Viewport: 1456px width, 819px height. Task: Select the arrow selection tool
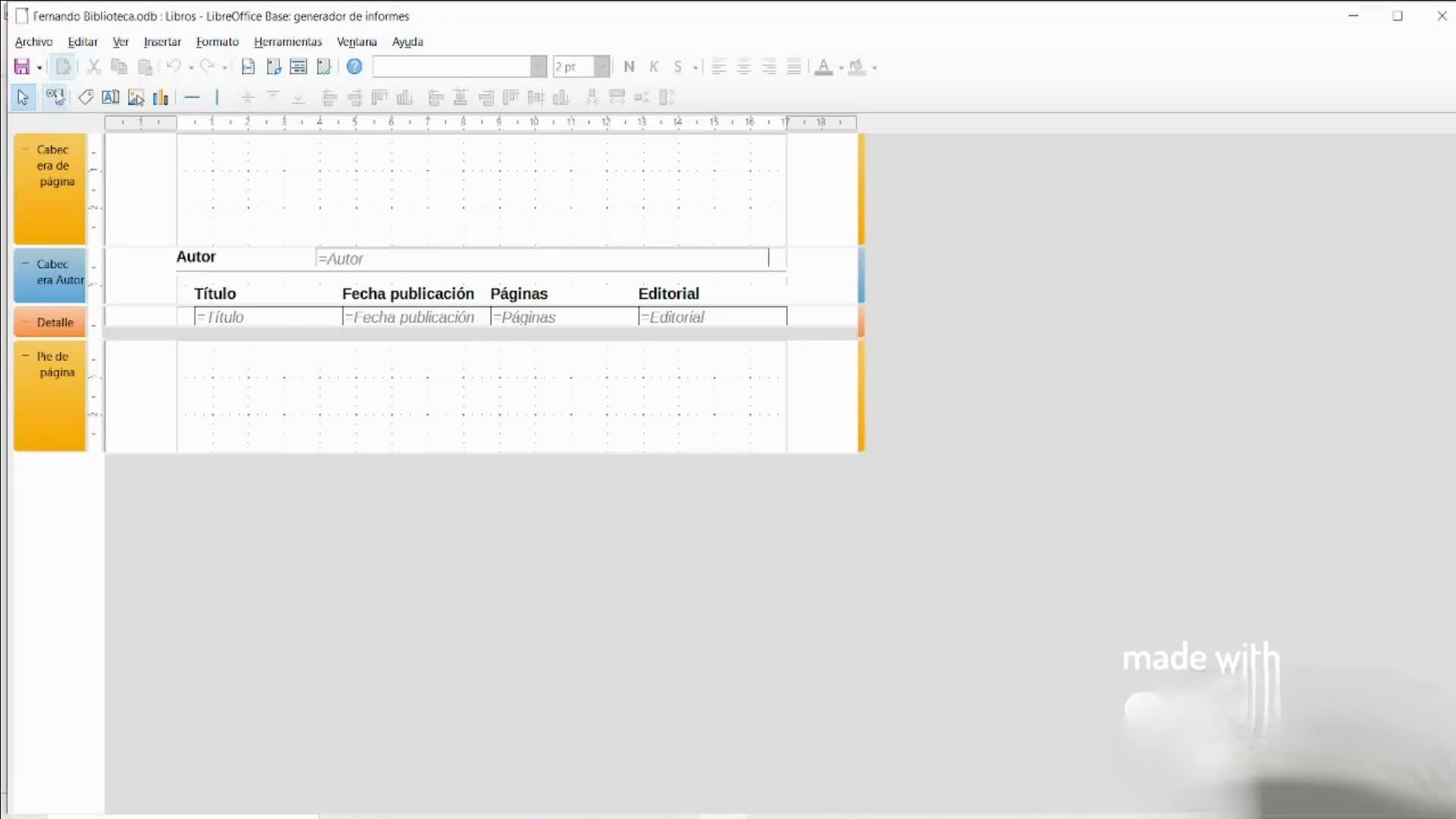[23, 97]
